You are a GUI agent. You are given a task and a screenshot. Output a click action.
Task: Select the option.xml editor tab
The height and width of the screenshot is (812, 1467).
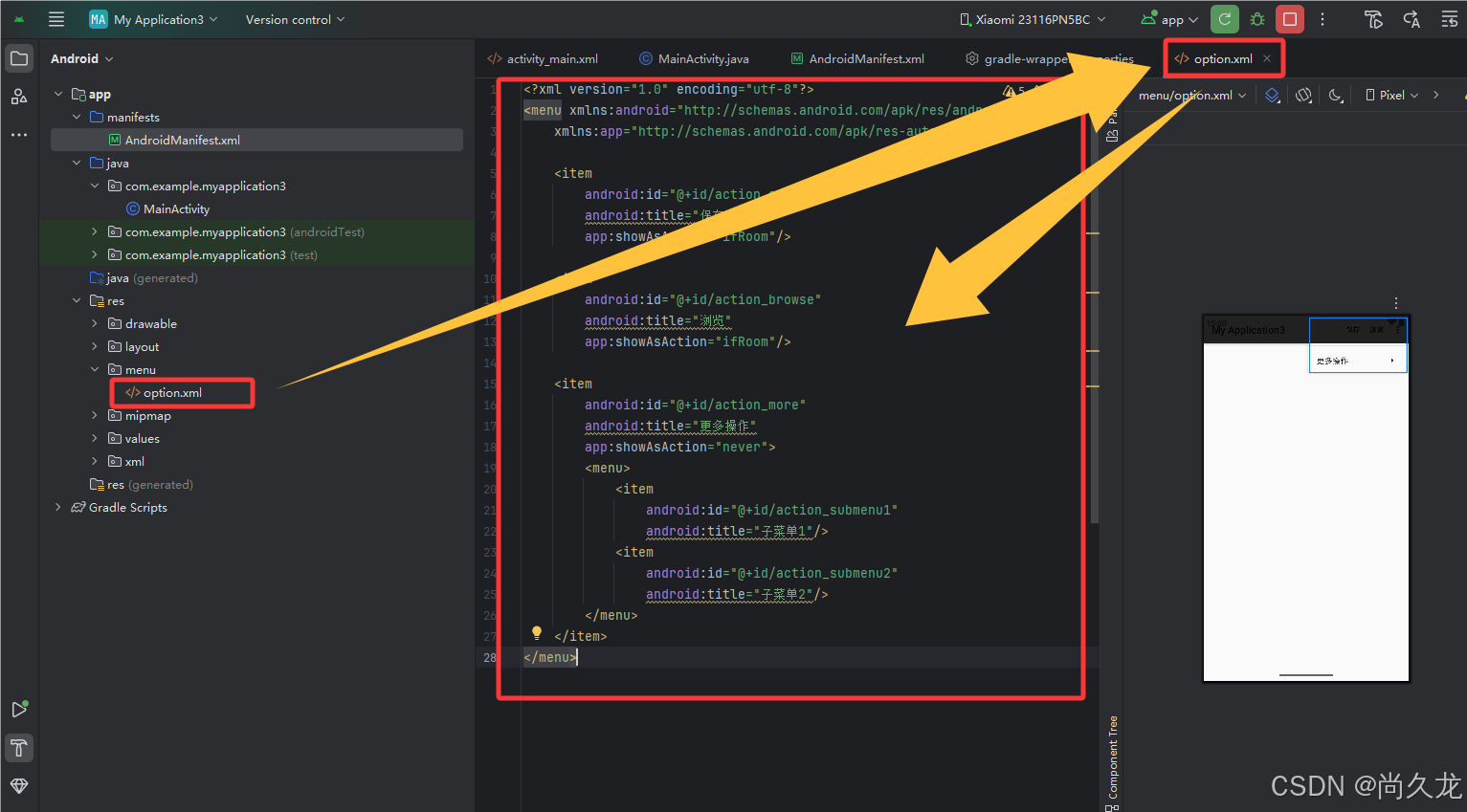pos(1223,58)
